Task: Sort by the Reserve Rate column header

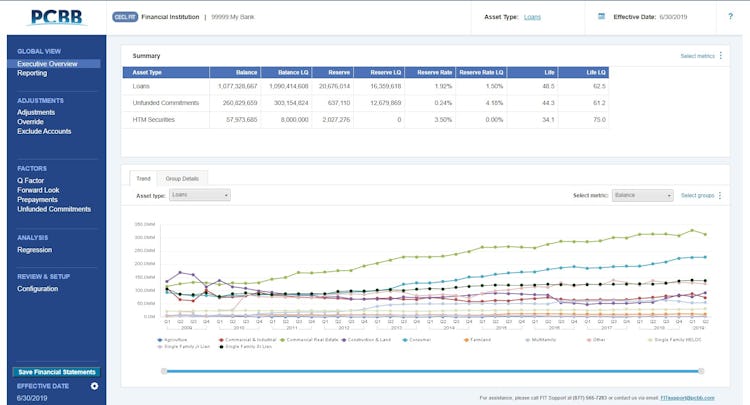Action: point(435,72)
